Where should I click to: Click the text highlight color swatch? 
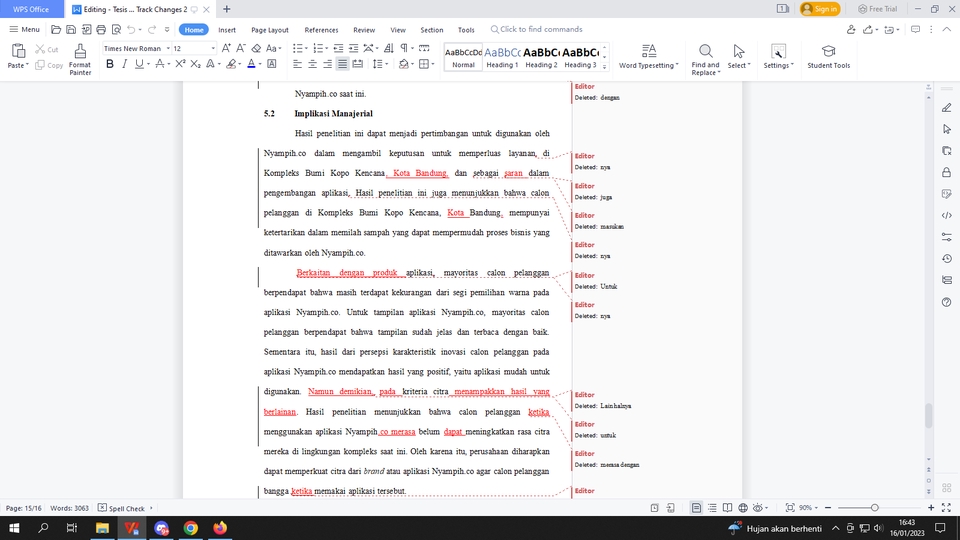pos(231,64)
